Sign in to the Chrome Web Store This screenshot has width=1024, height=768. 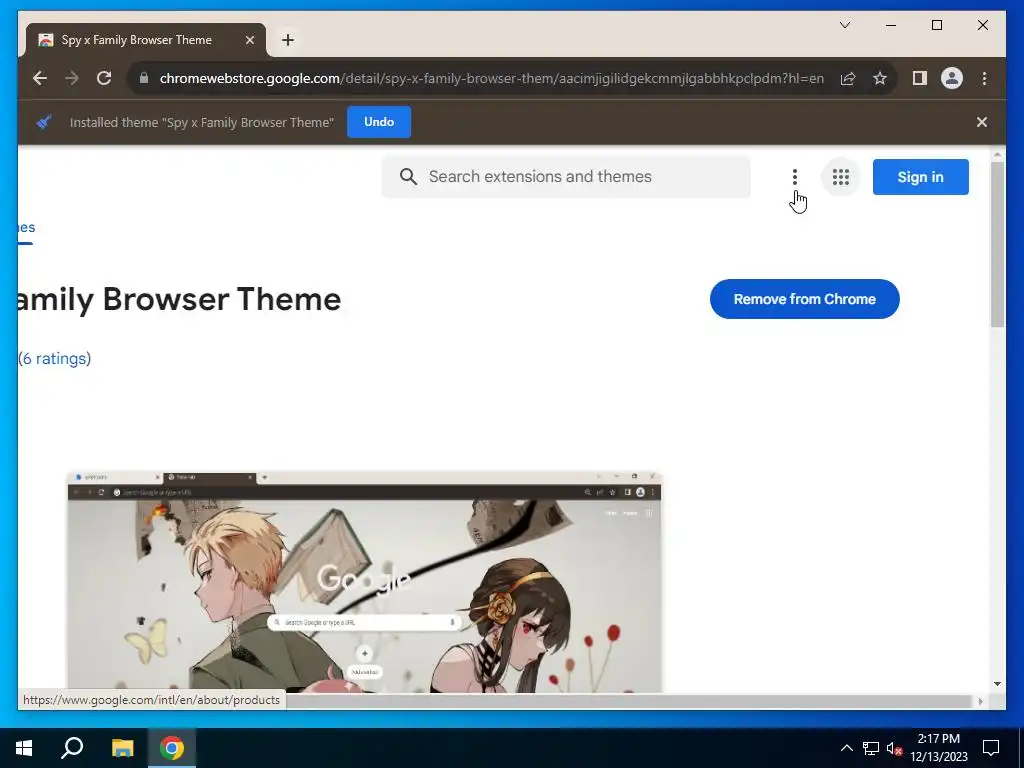pos(920,177)
